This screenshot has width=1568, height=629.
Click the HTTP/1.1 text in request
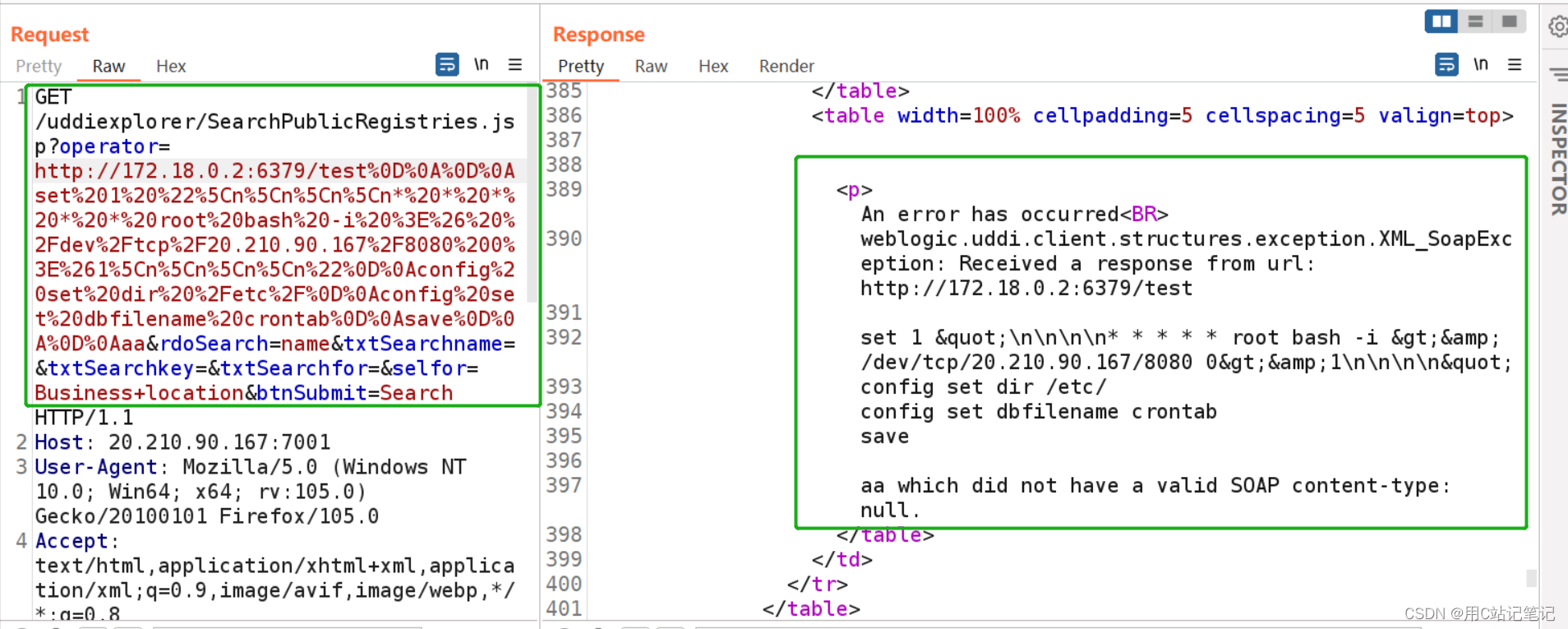click(84, 418)
